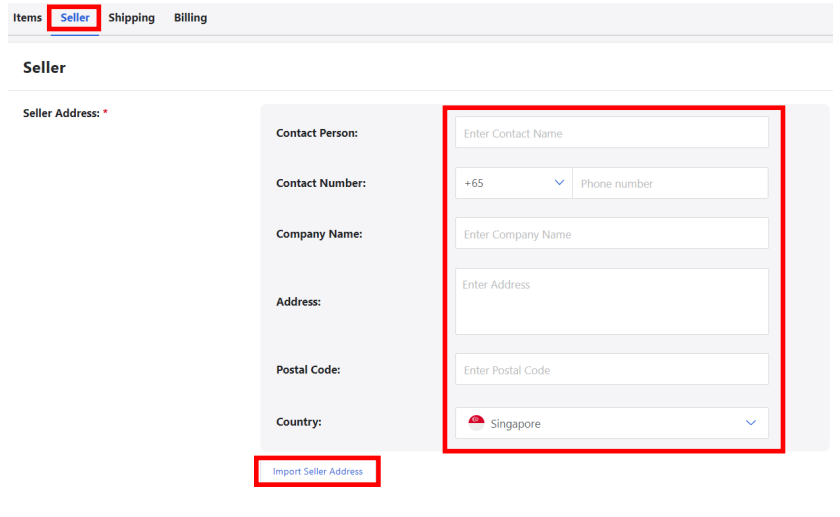Click the Contact Person label
The width and height of the screenshot is (840, 517).
pyautogui.click(x=317, y=133)
